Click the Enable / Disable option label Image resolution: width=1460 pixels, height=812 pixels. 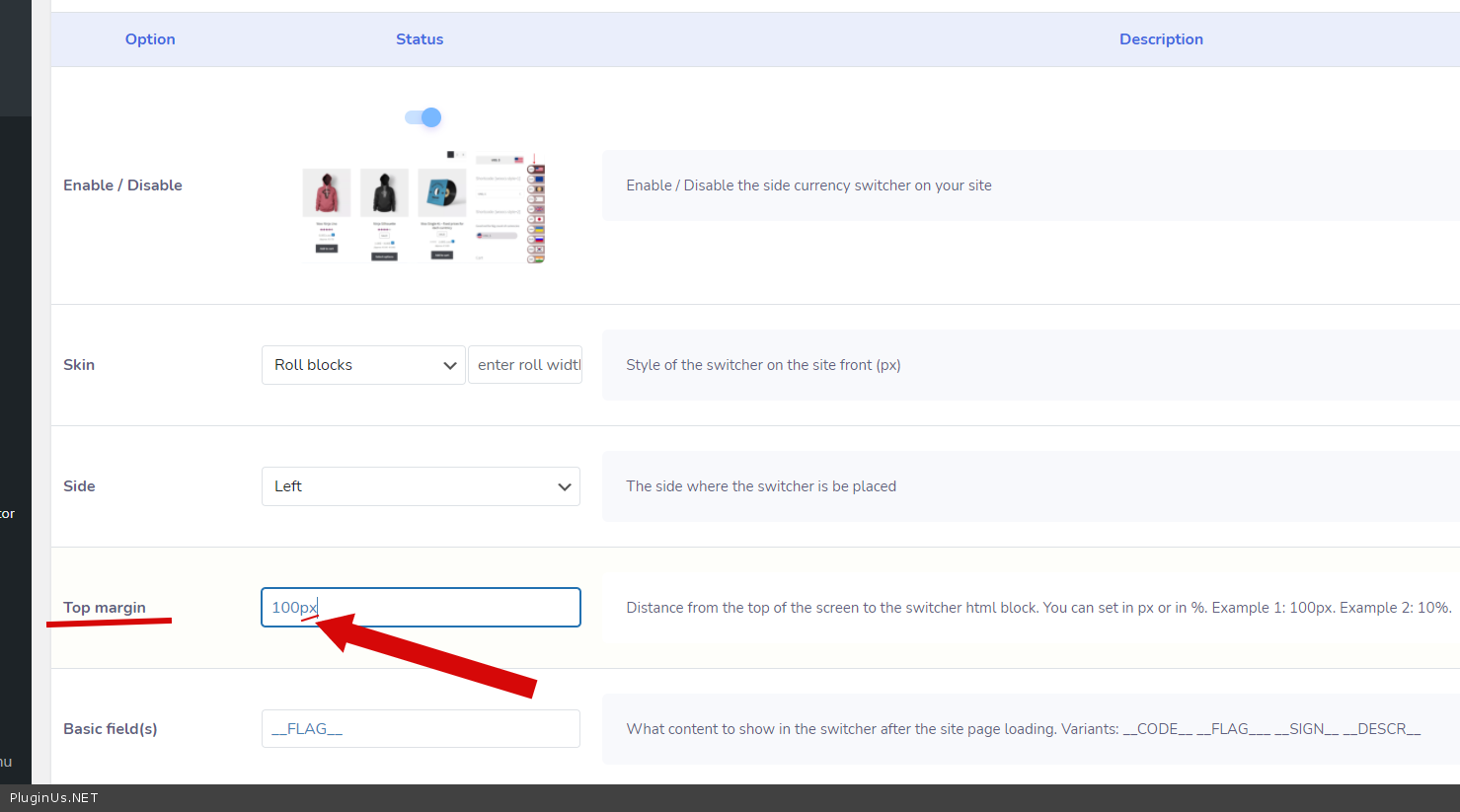click(x=122, y=185)
